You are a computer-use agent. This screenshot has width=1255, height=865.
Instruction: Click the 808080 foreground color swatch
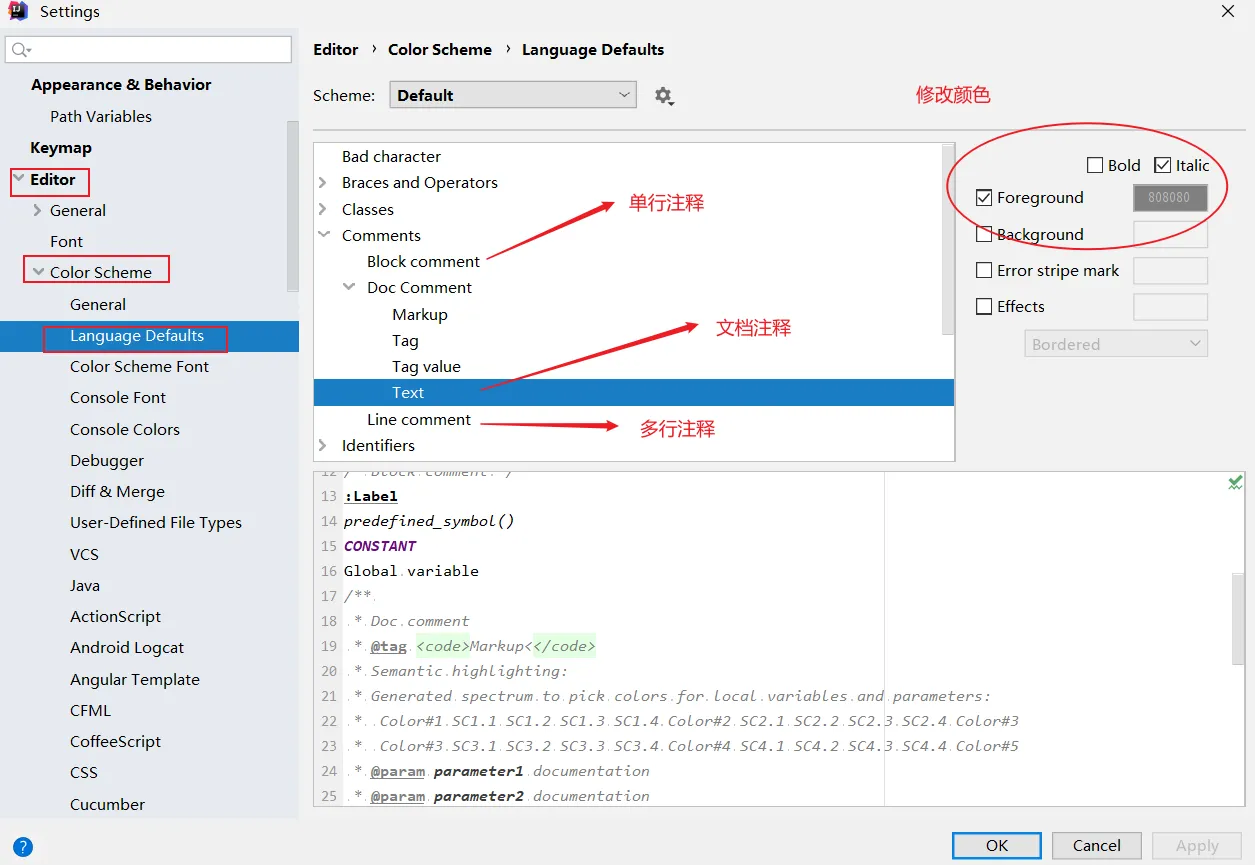[x=1169, y=198]
